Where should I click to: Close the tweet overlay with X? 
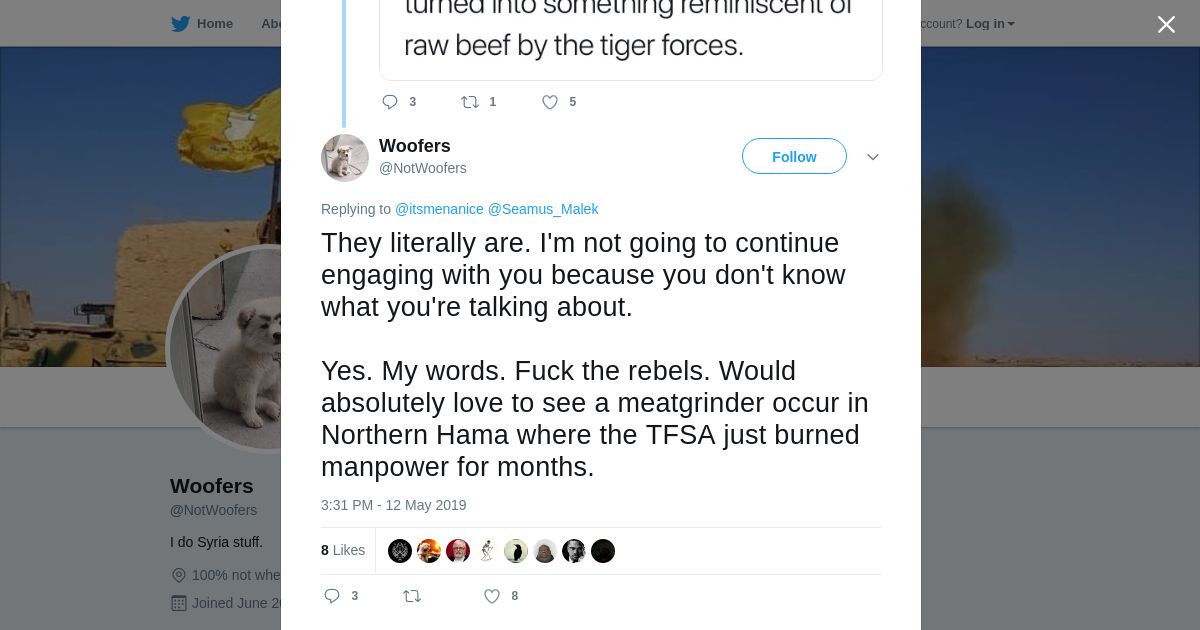click(1166, 25)
